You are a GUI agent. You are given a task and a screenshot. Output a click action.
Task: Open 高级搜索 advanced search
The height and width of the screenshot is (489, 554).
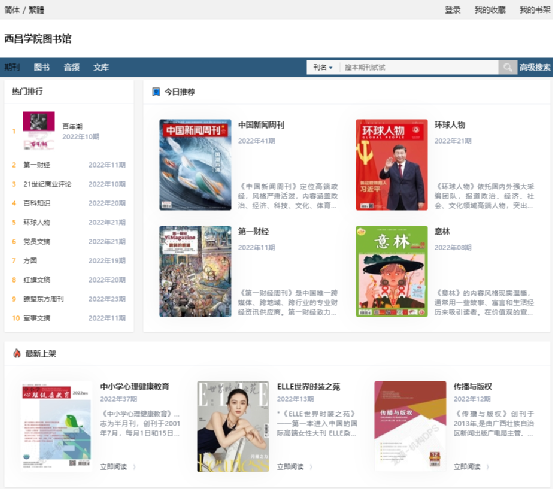coord(535,67)
